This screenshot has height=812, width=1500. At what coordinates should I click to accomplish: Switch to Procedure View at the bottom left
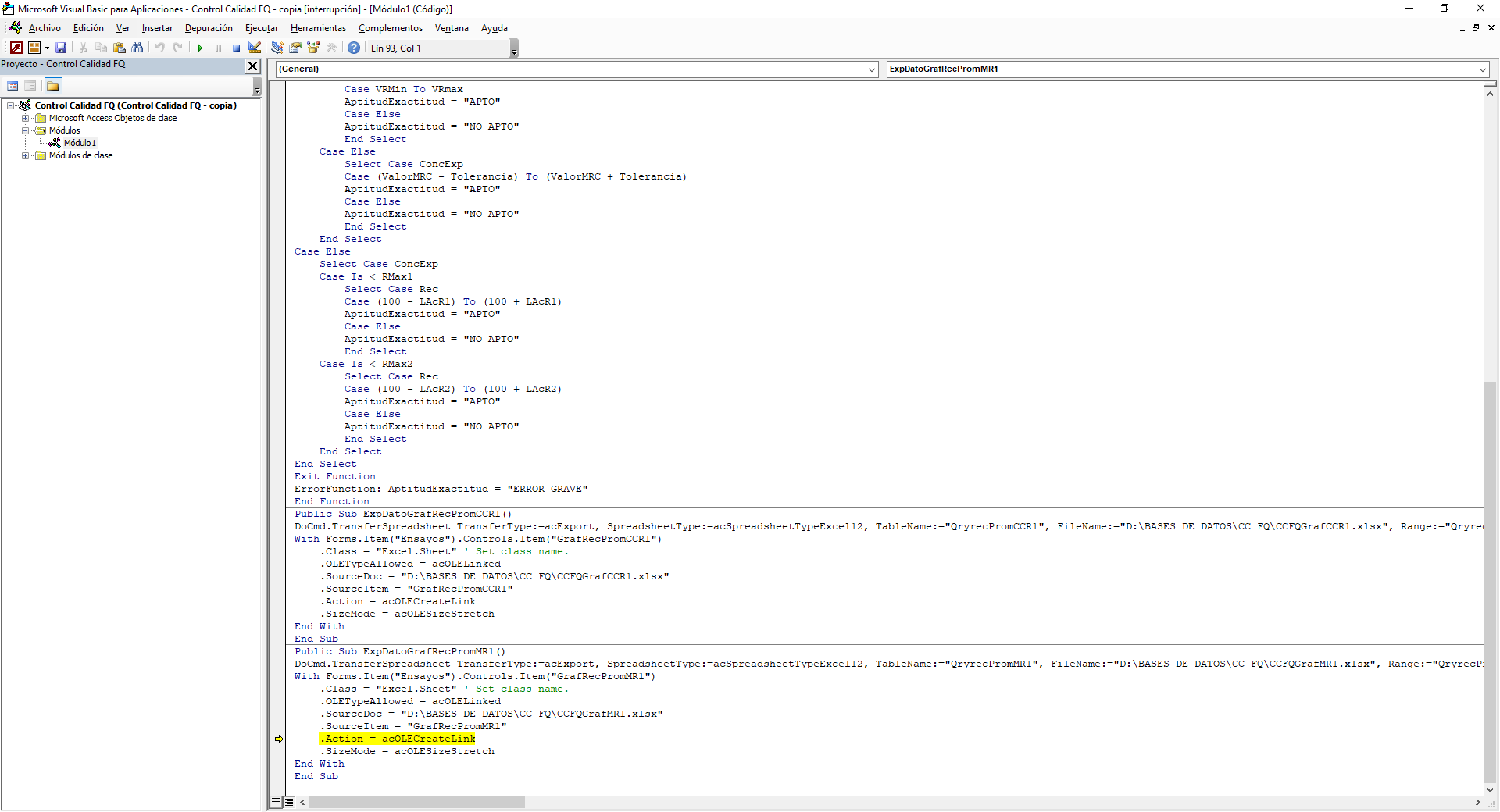click(x=275, y=801)
